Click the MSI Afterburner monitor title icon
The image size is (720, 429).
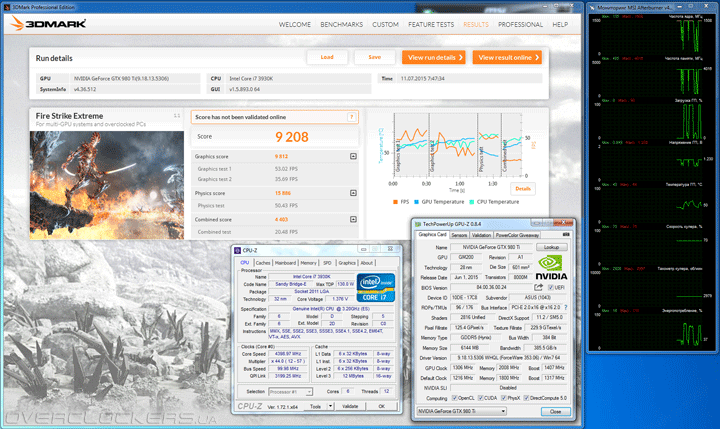coord(592,7)
